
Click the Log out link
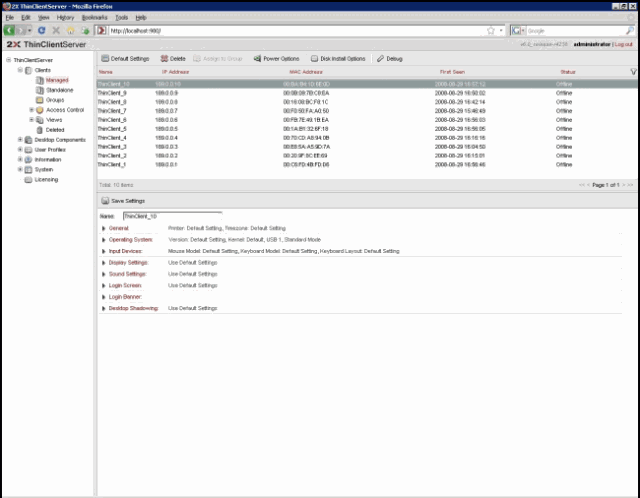(x=624, y=44)
